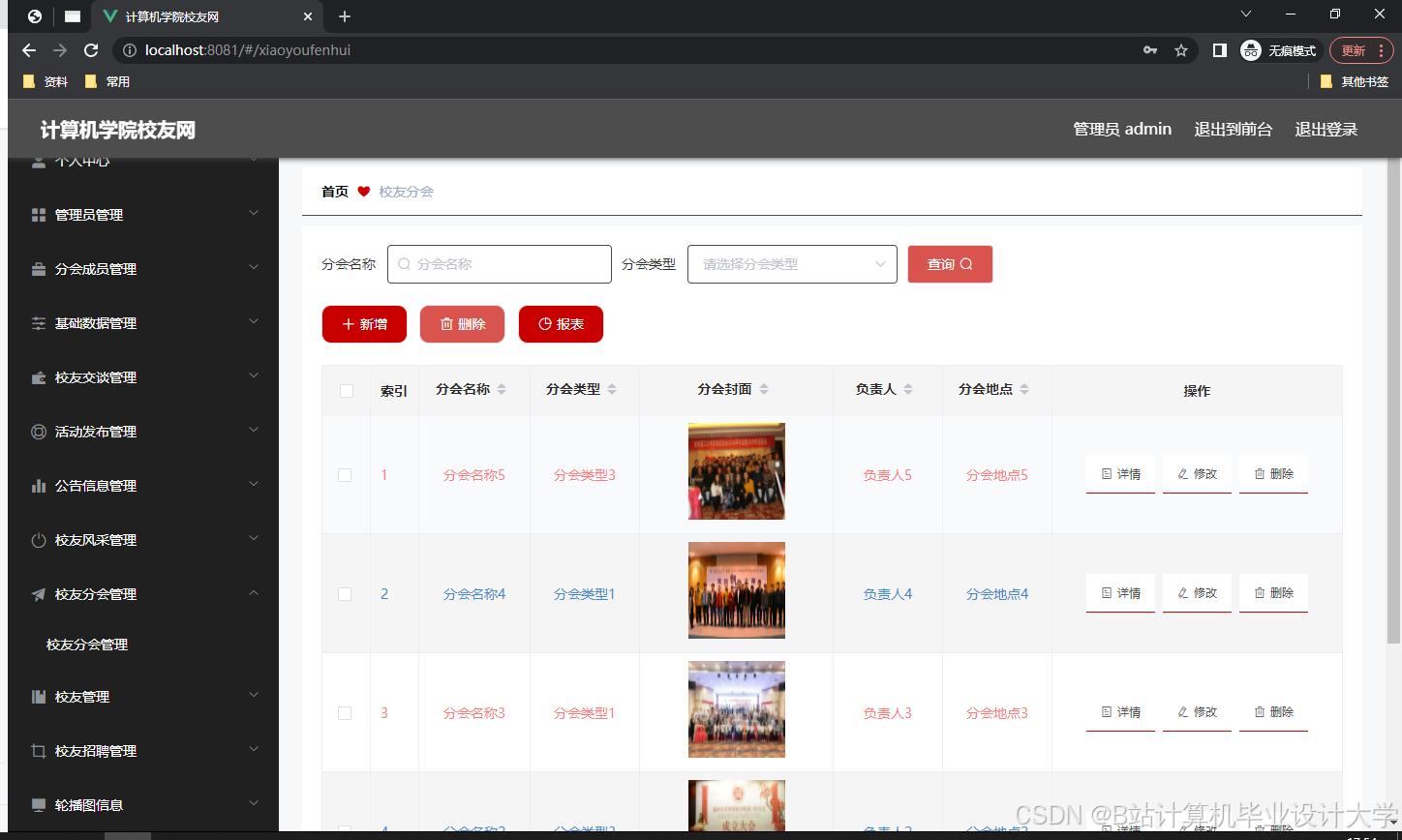Image resolution: width=1402 pixels, height=840 pixels.
Task: Sort by 负责人 column arrows
Action: click(908, 389)
